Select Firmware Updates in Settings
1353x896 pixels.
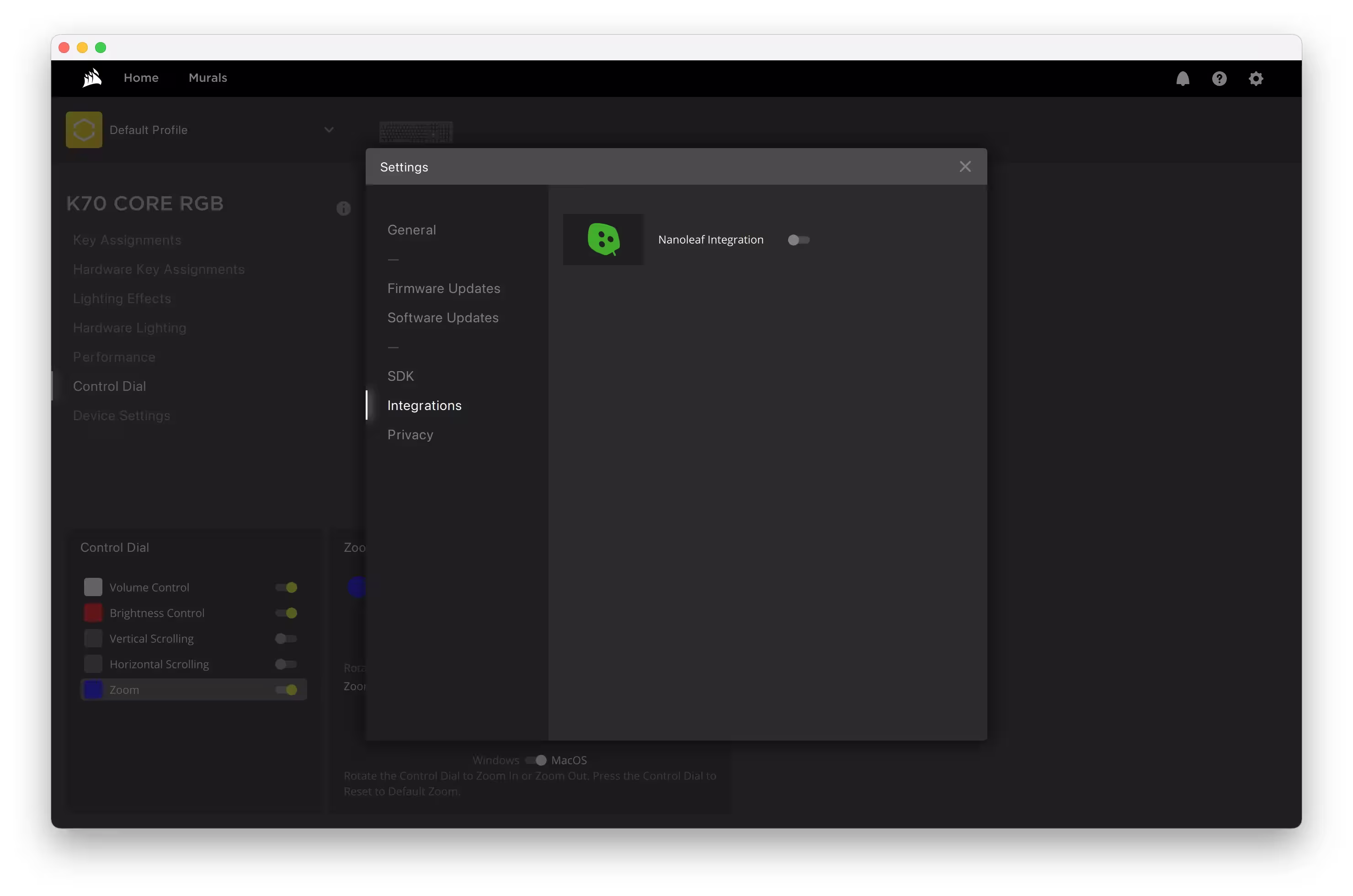443,288
